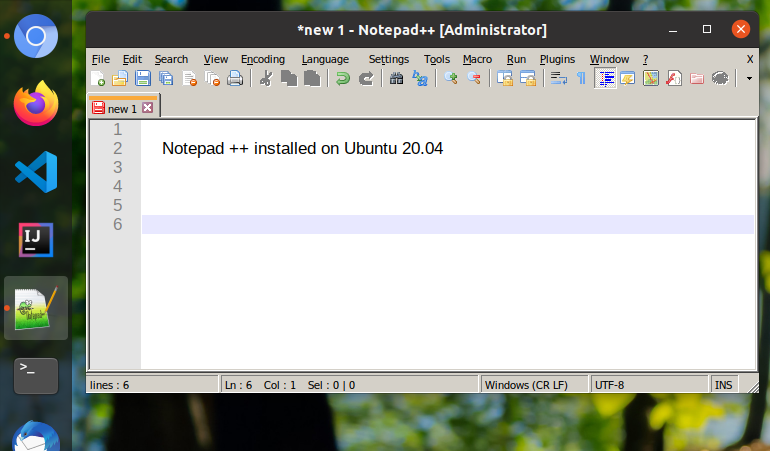The image size is (770, 451).
Task: Open the Settings menu
Action: pyautogui.click(x=388, y=59)
